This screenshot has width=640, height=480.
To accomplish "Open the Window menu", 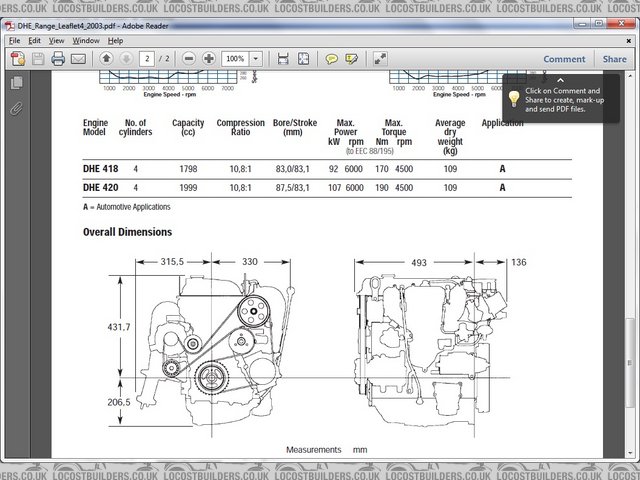I will pos(86,41).
